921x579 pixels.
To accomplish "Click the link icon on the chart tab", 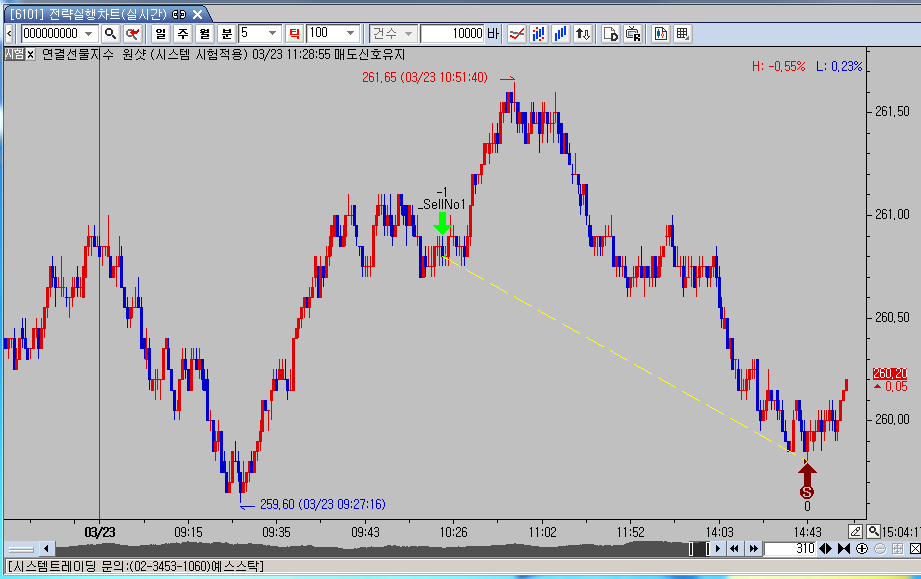I will click(x=180, y=15).
